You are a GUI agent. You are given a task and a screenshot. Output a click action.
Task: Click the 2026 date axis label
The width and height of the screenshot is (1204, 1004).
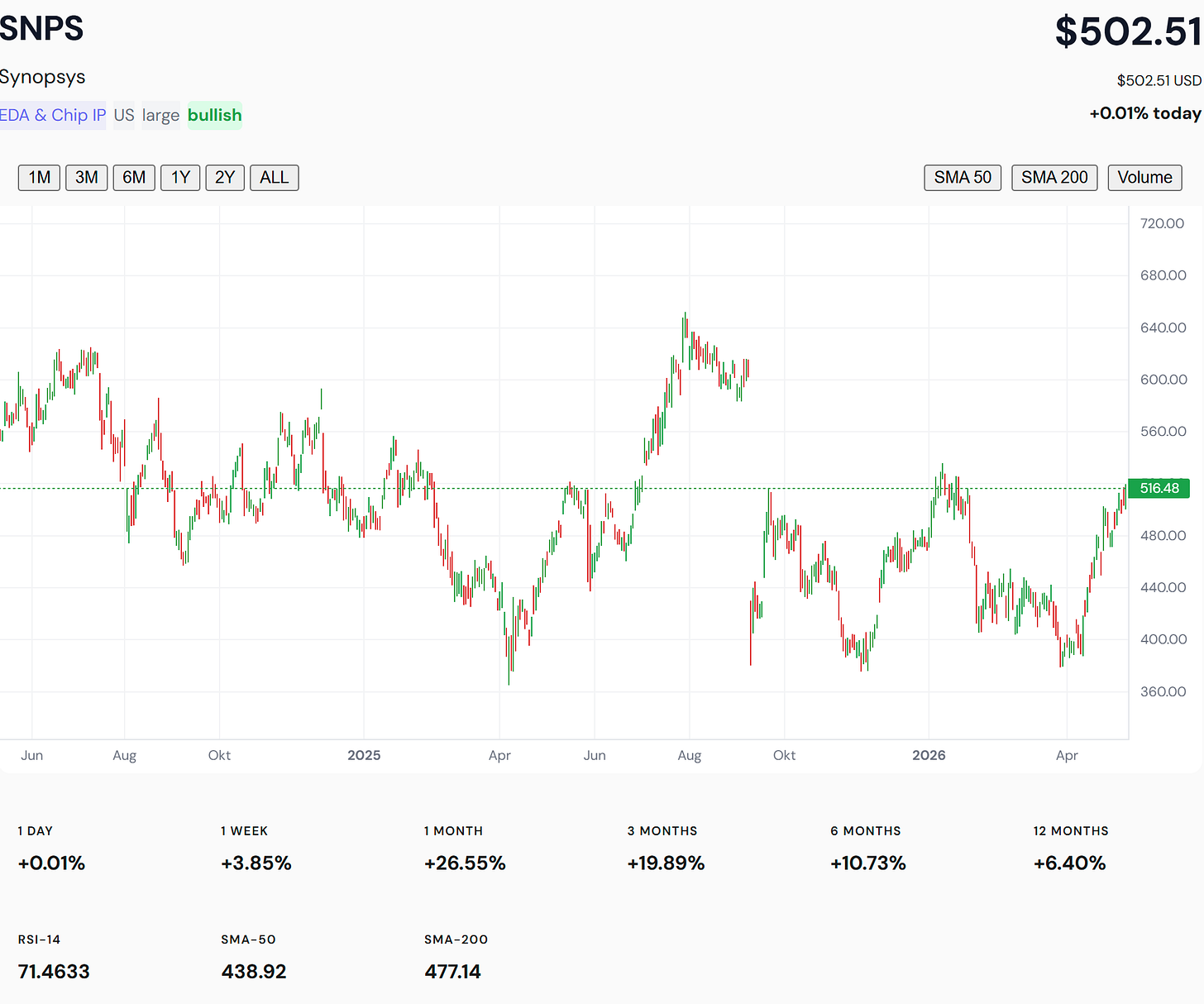click(929, 755)
